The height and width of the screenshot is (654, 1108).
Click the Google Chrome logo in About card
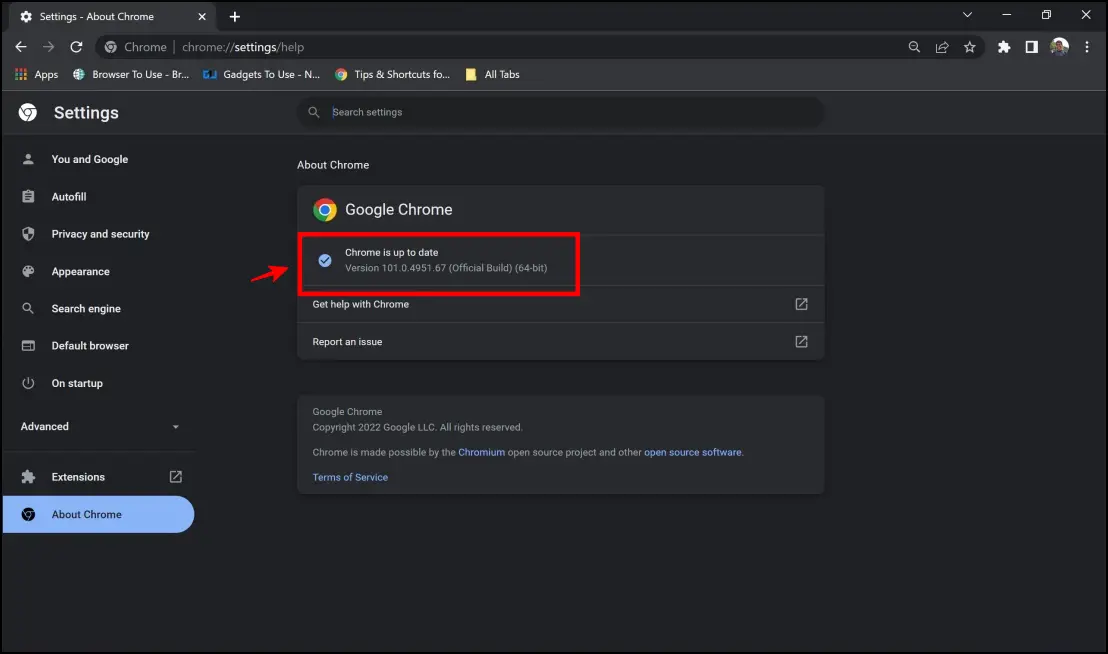(325, 210)
